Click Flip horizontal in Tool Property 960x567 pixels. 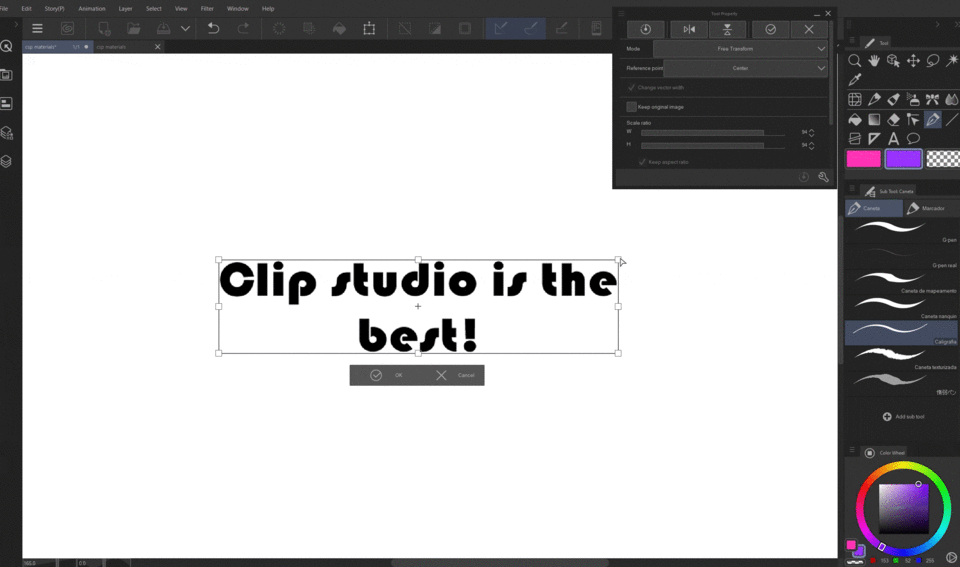689,29
